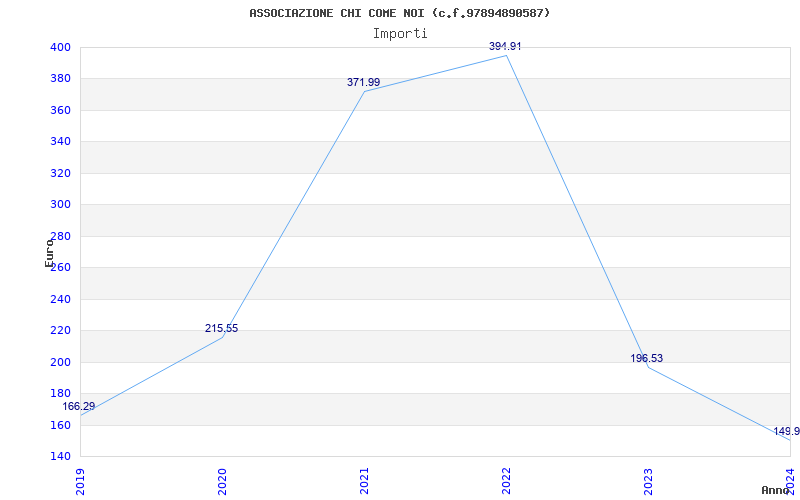Click the 2022 x-axis label
The height and width of the screenshot is (500, 800).
(x=506, y=481)
